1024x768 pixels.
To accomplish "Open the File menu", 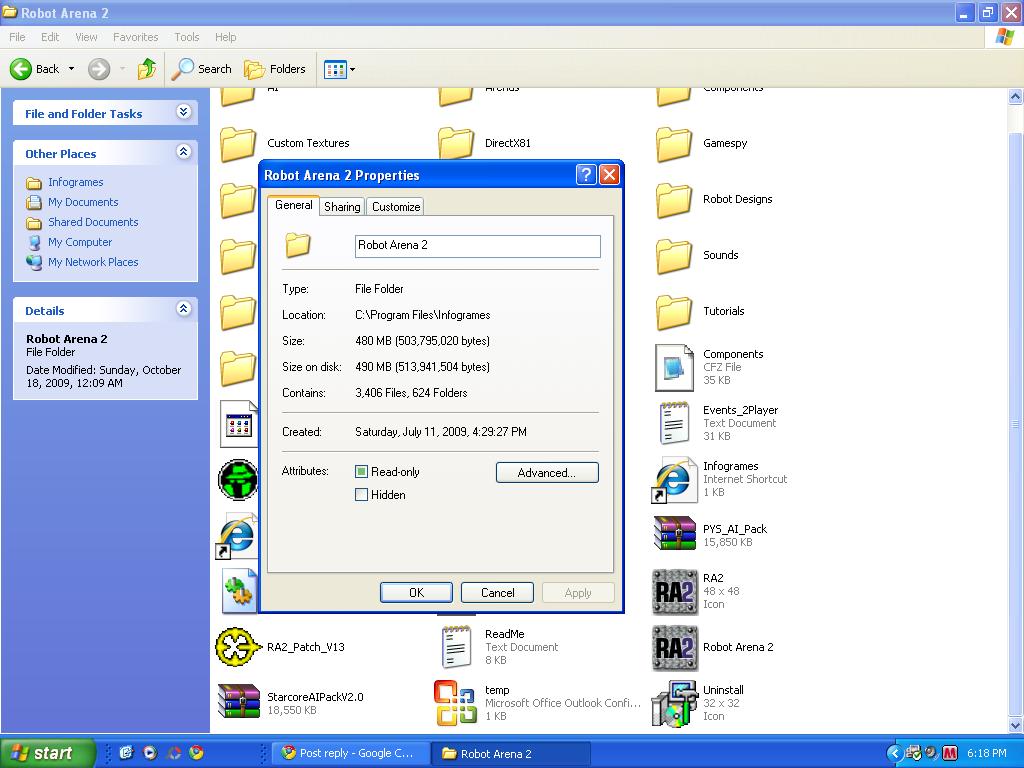I will tap(18, 37).
